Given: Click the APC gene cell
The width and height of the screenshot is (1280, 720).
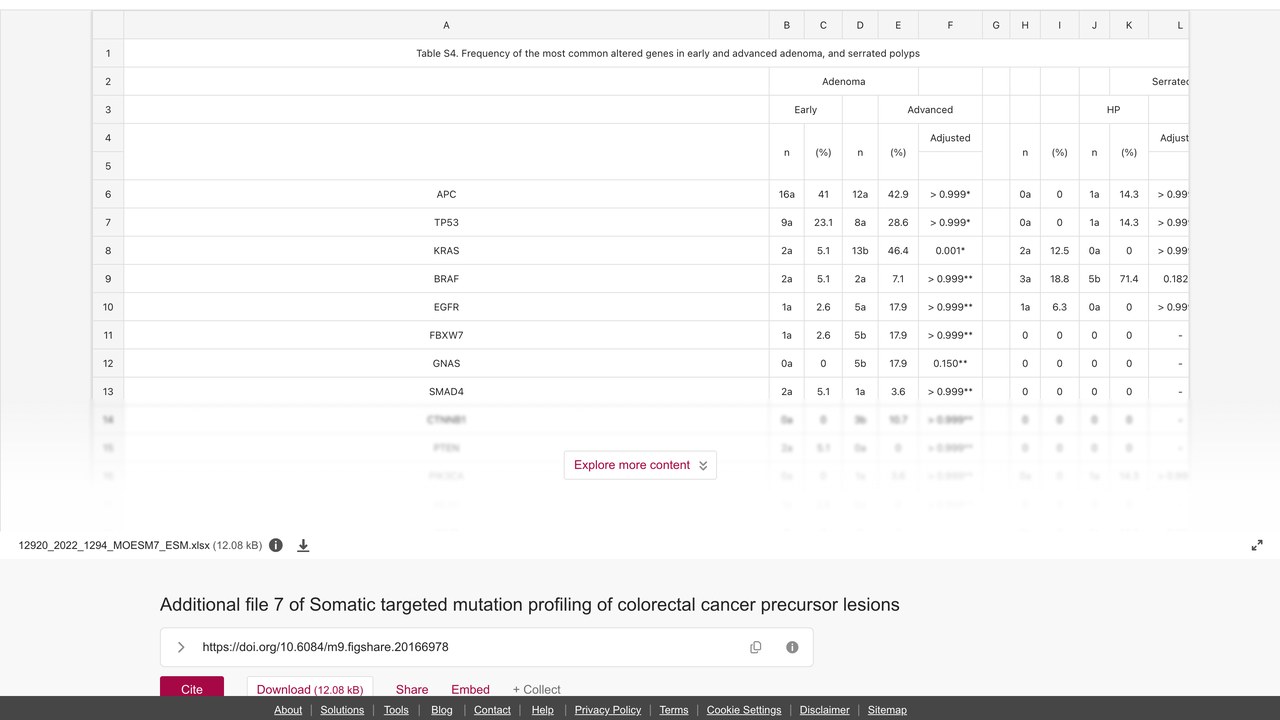Looking at the screenshot, I should [446, 194].
